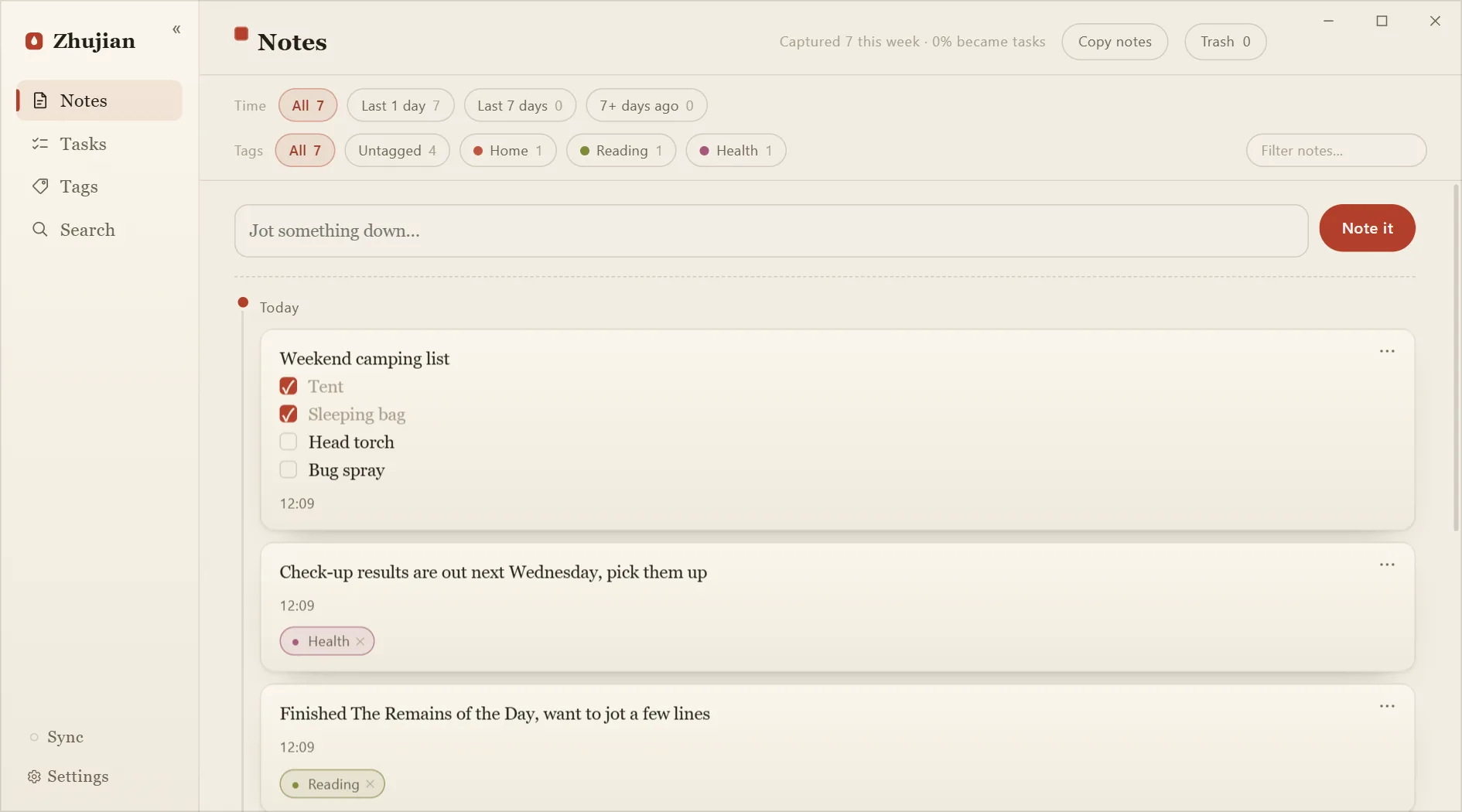Remove the Reading tag from the book note
Viewport: 1462px width, 812px height.
pyautogui.click(x=371, y=784)
